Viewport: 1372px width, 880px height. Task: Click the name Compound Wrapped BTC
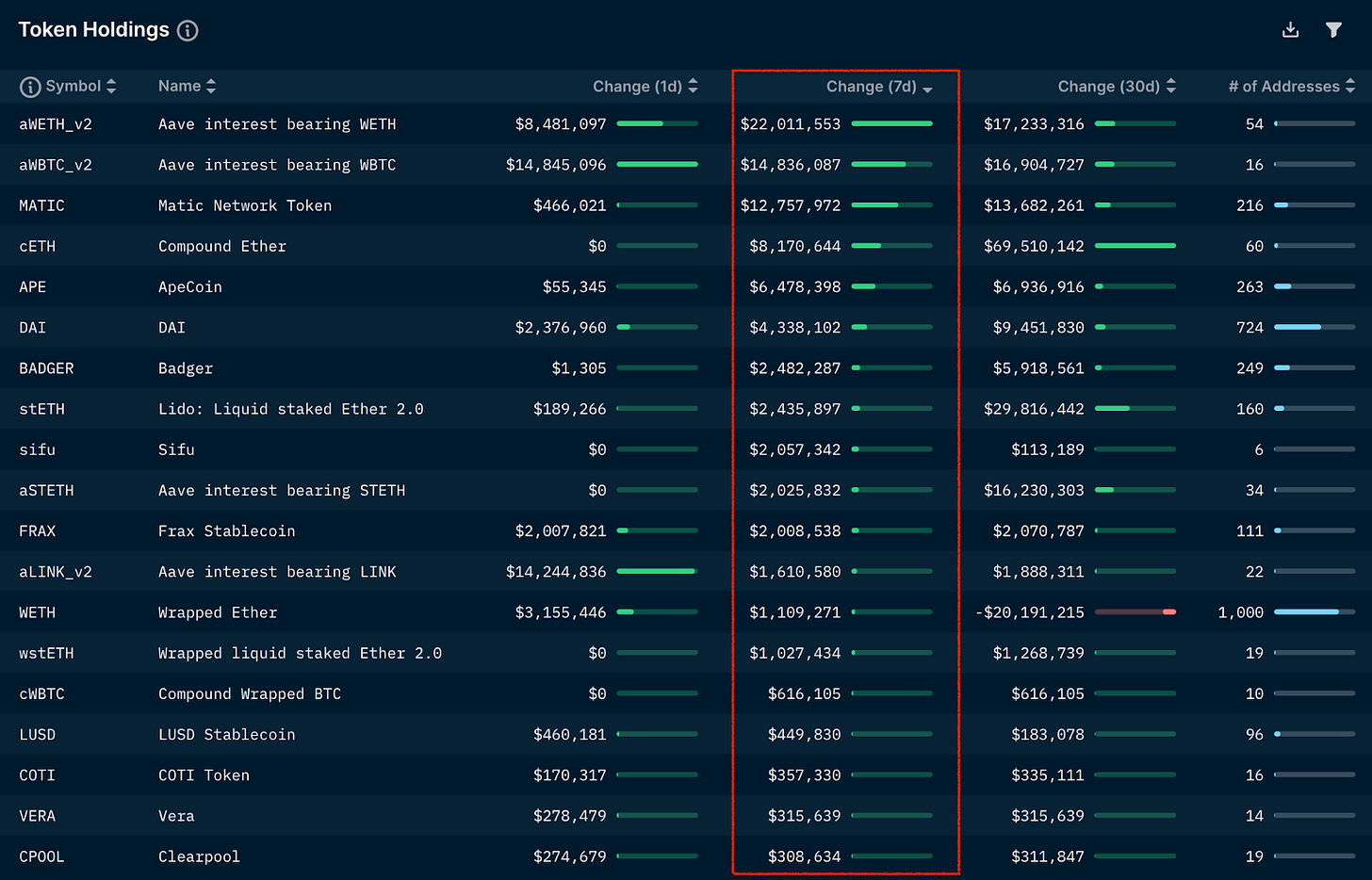pos(250,693)
